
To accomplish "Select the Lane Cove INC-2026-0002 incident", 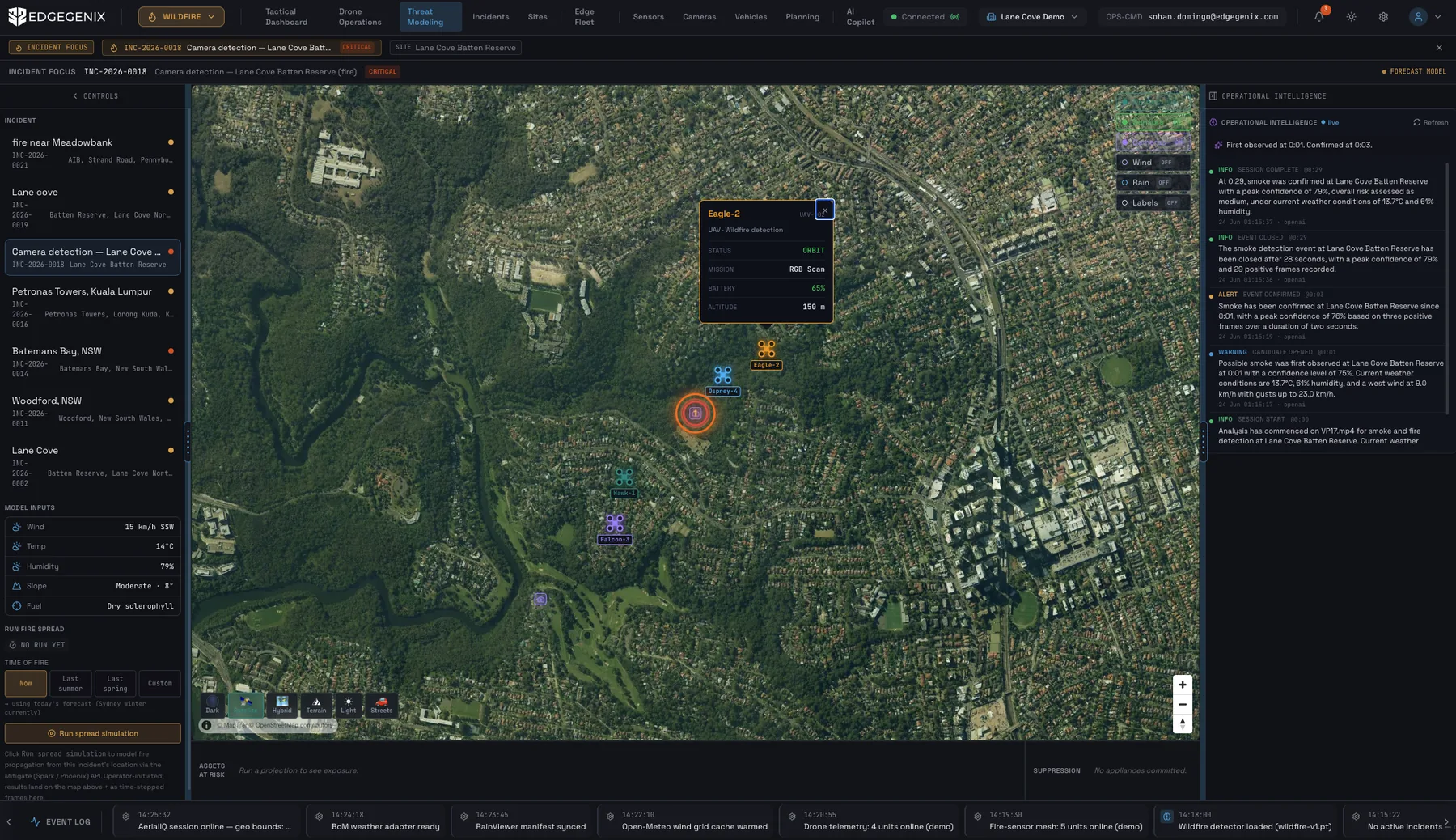I will [x=92, y=466].
